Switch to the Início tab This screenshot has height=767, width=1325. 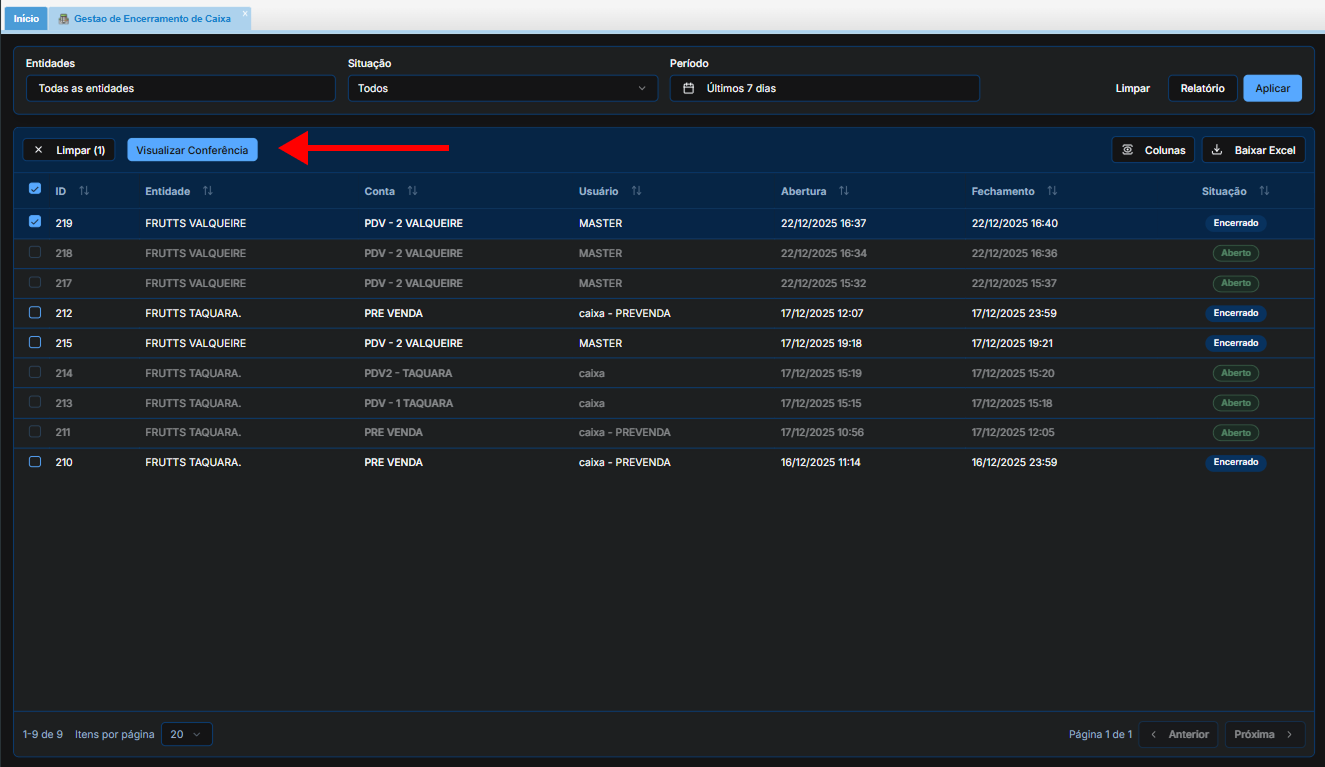pyautogui.click(x=26, y=19)
